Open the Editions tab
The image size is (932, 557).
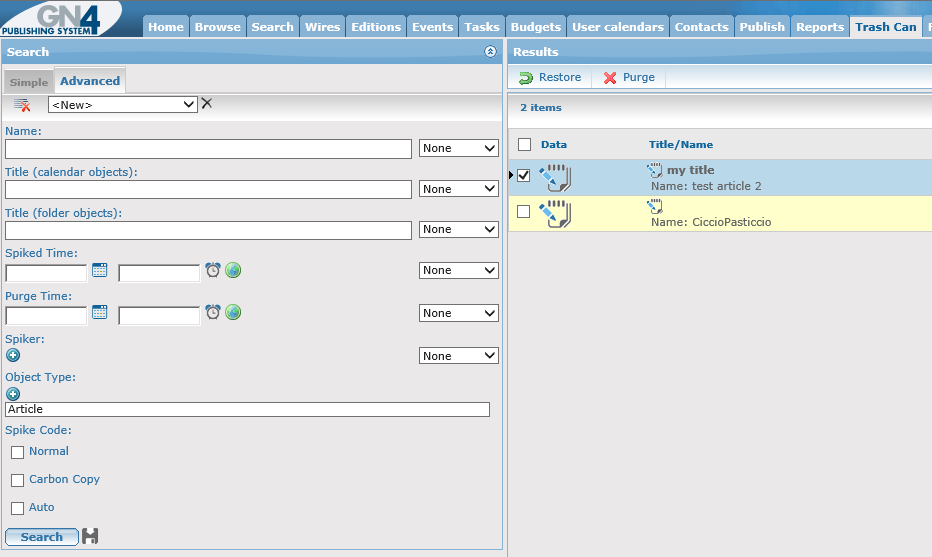click(376, 27)
